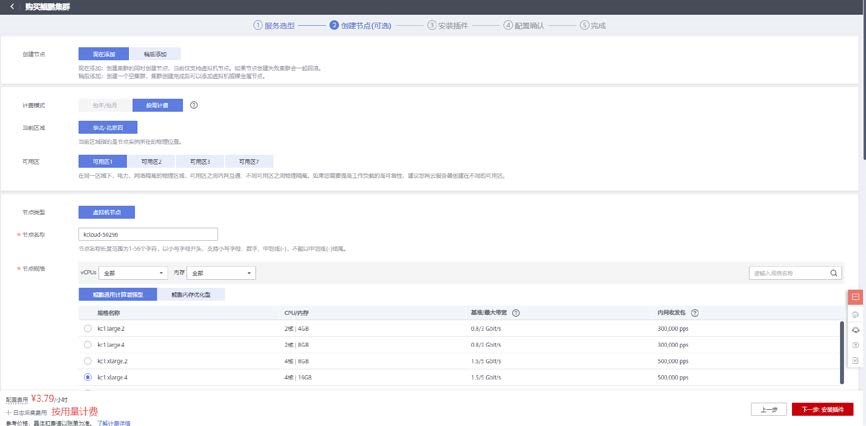Click the 虚拟机节点 node type button
Screen dimensions: 866x426
107,212
